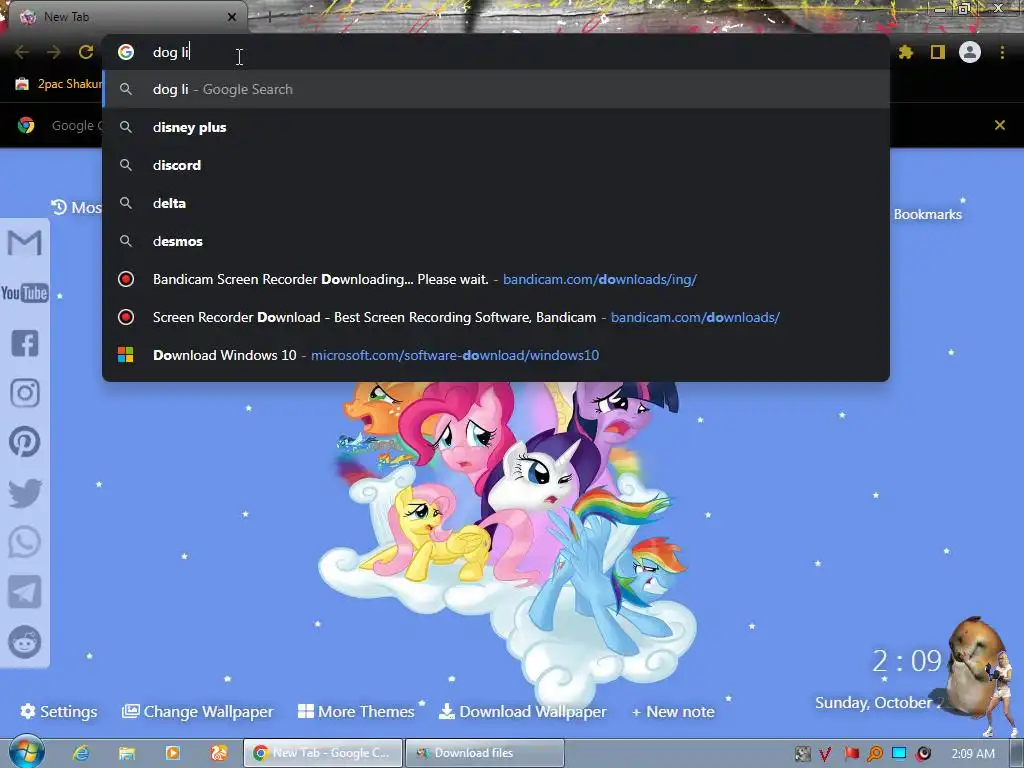The image size is (1024, 768).
Task: Click the date text 'Sunday, October'
Action: coord(878,703)
